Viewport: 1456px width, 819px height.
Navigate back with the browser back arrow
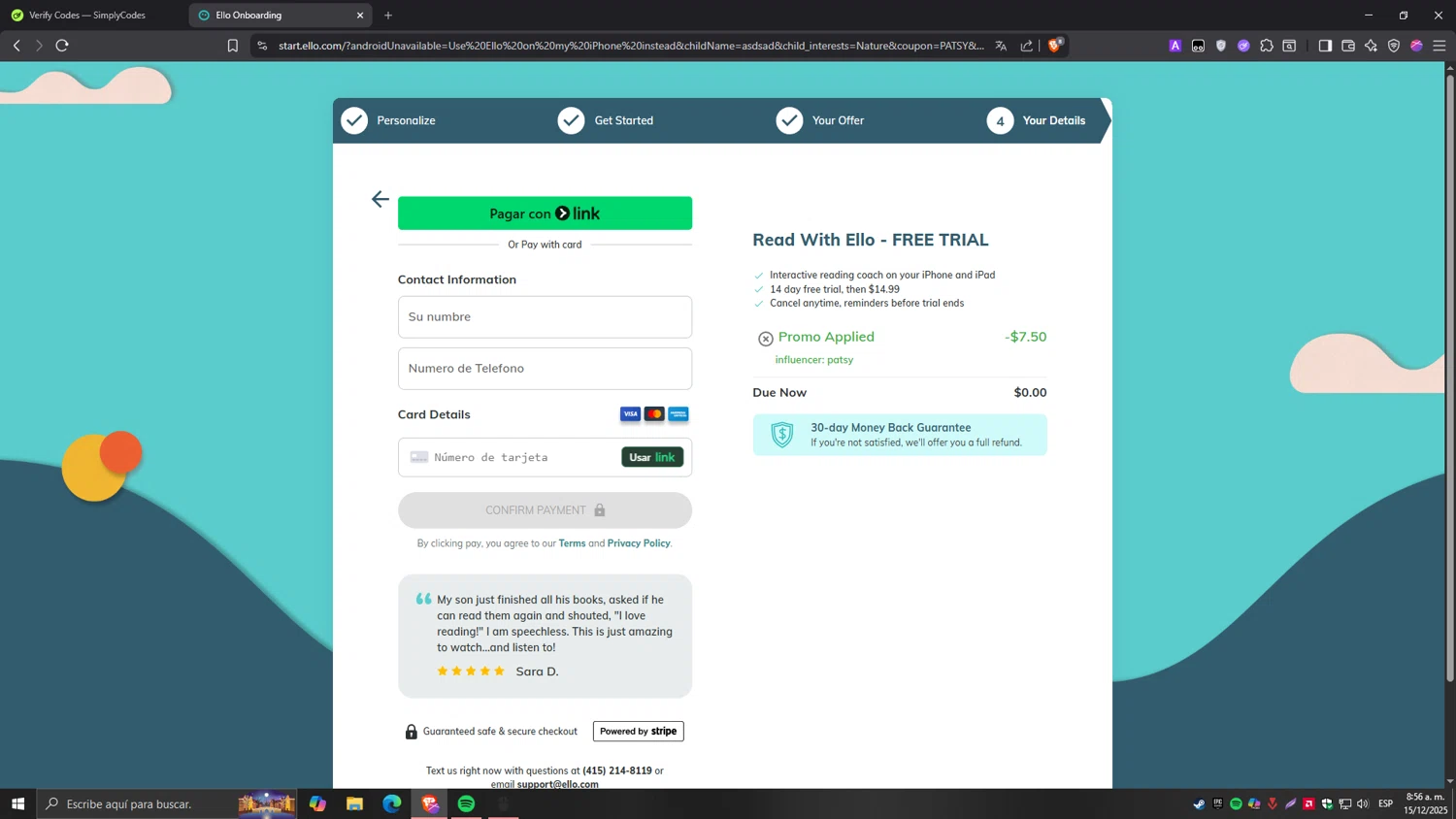(17, 46)
